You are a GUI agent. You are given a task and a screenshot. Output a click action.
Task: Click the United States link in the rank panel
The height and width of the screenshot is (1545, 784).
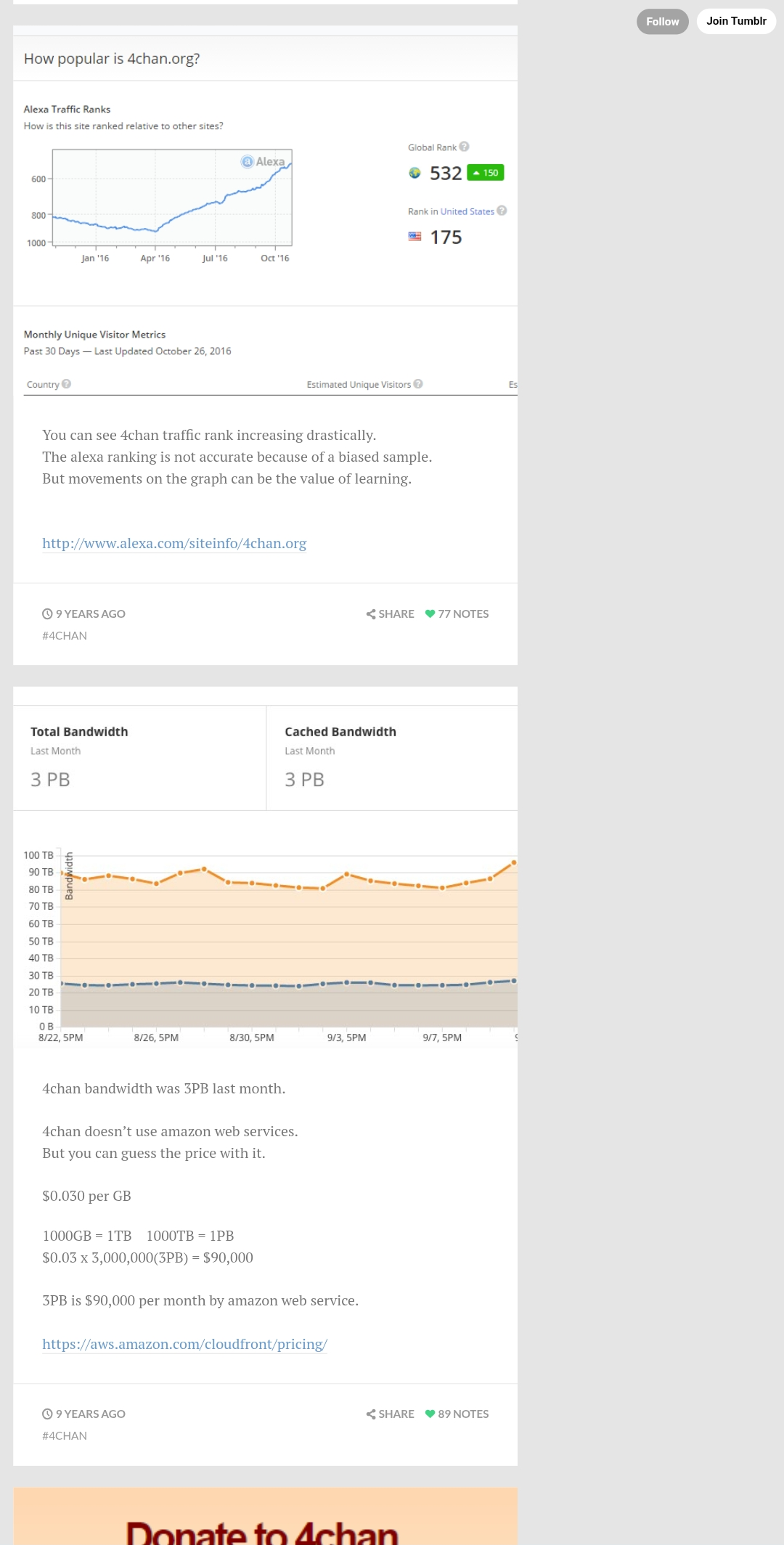(467, 211)
